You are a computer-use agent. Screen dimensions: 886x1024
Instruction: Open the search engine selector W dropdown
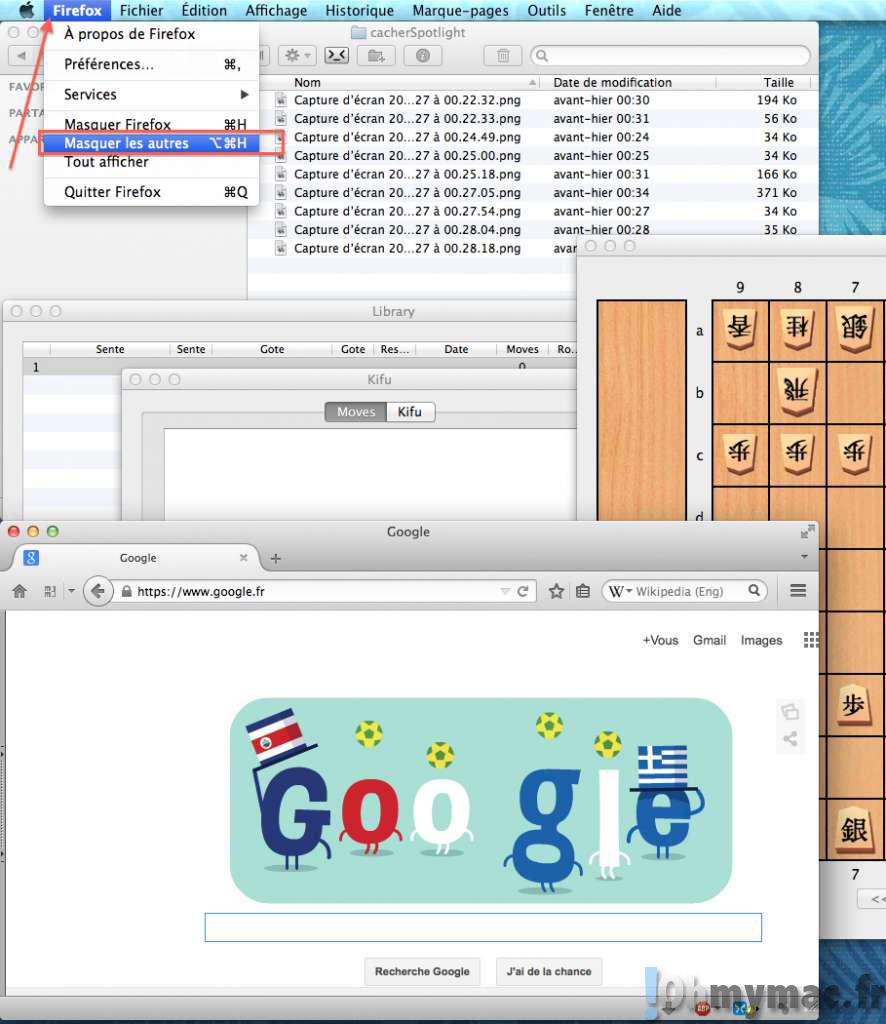(620, 591)
